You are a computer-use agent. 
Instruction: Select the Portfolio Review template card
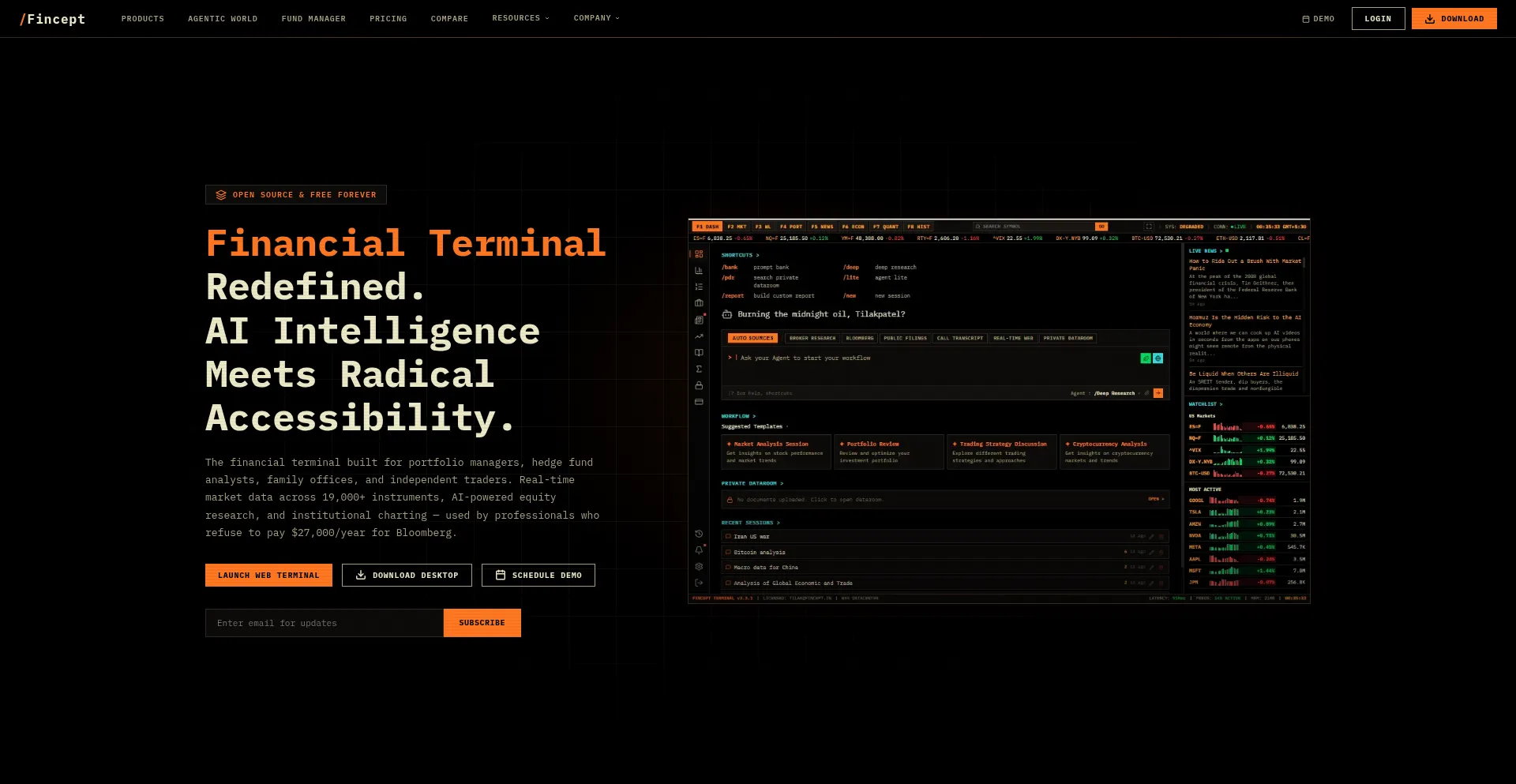889,452
